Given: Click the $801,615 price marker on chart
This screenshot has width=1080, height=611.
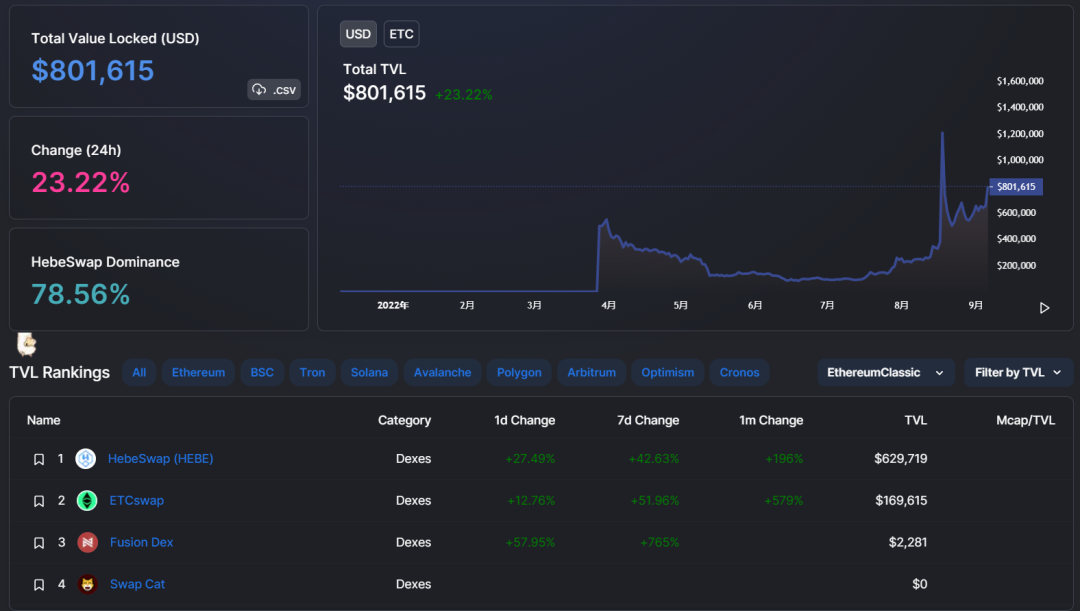Looking at the screenshot, I should point(1016,187).
